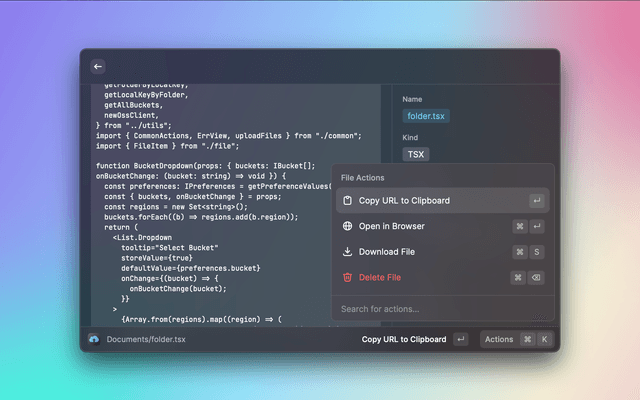This screenshot has height=400, width=640.
Task: Click the cloud extension icon in bottom bar
Action: click(x=94, y=339)
